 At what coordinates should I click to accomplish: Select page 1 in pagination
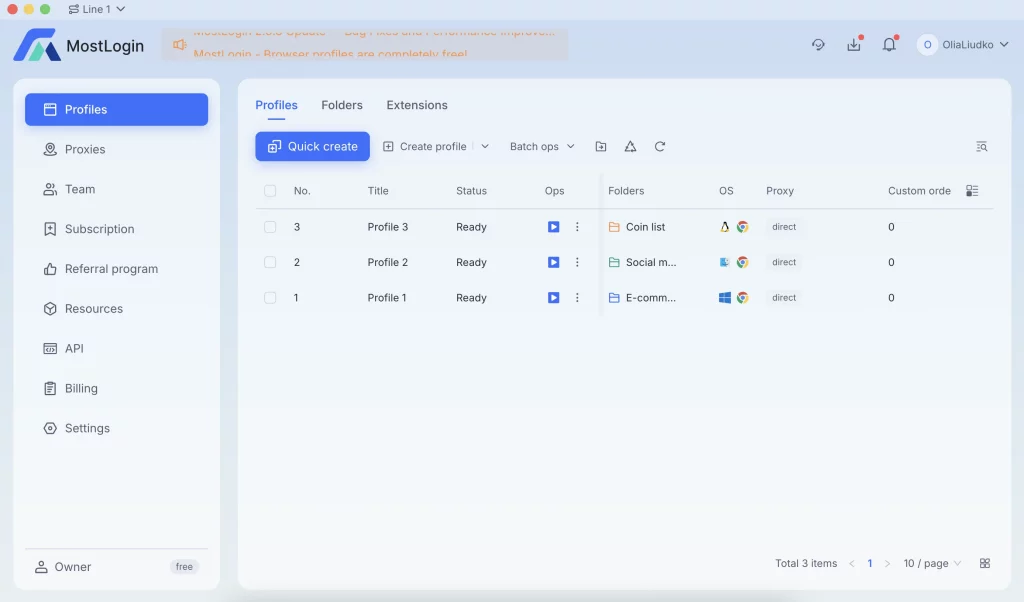click(869, 563)
